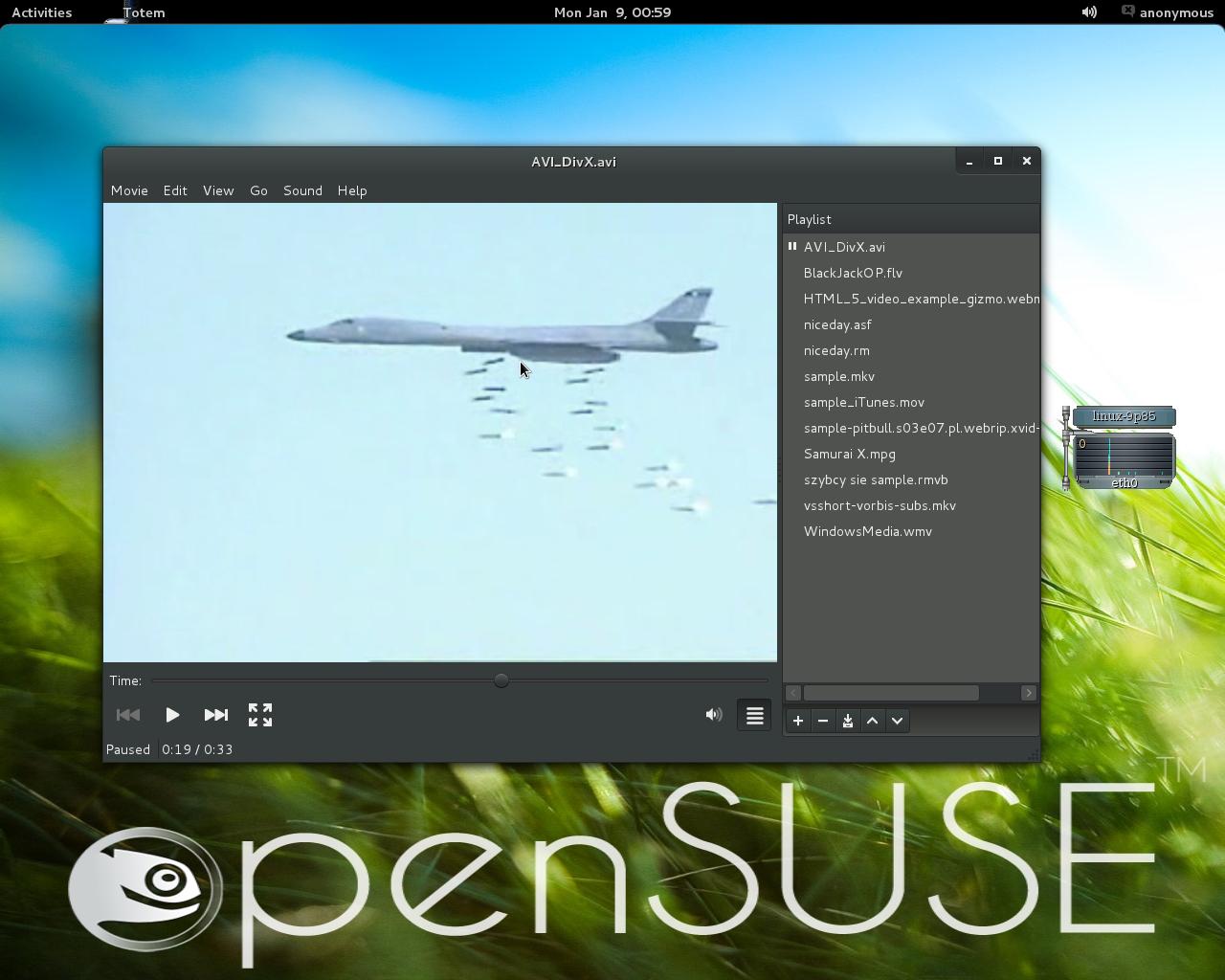Open the volume control icon
1225x980 pixels.
(713, 715)
